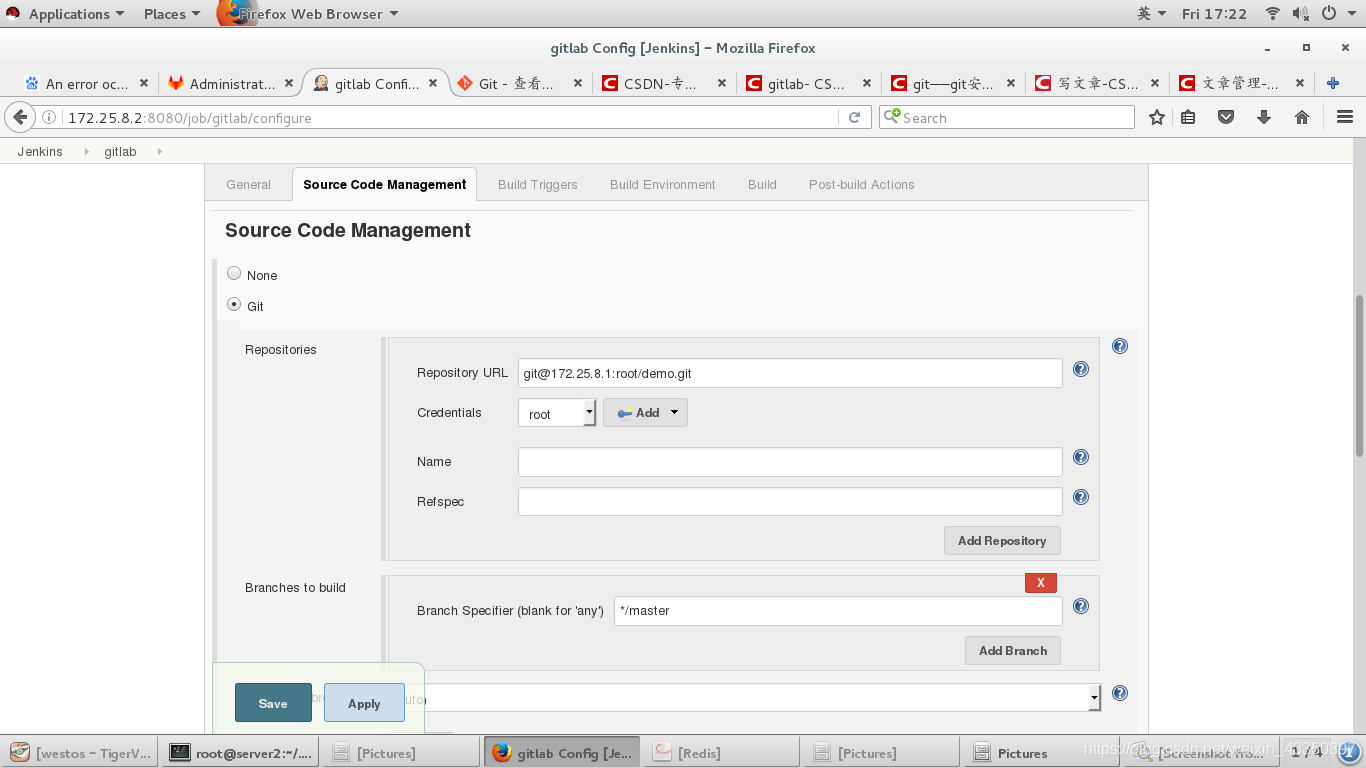
Task: Switch to root@server2 terminal taskbar item
Action: click(x=241, y=753)
